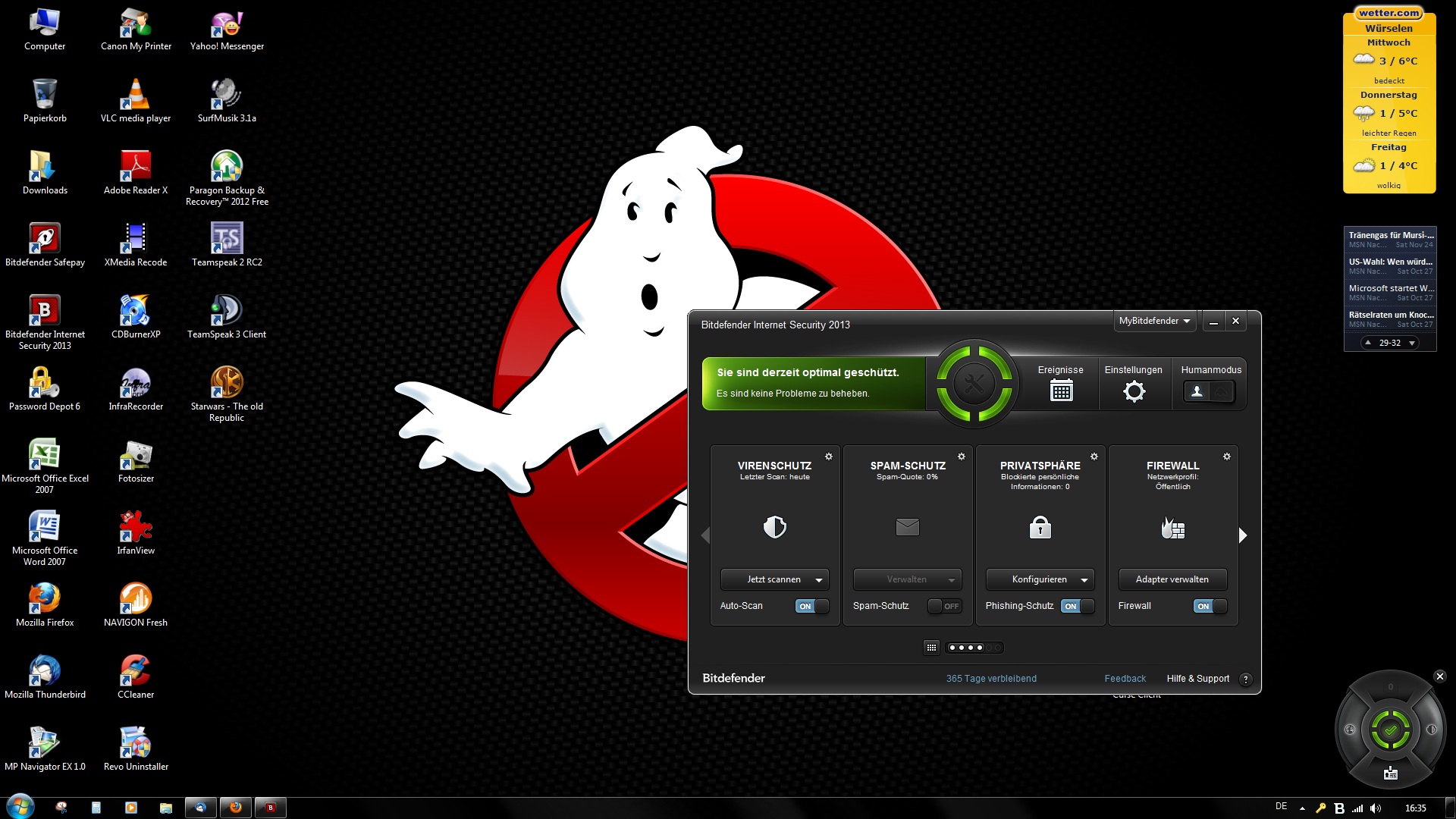Click the Virenschutz shield icon
This screenshot has width=1456, height=819.
(774, 527)
